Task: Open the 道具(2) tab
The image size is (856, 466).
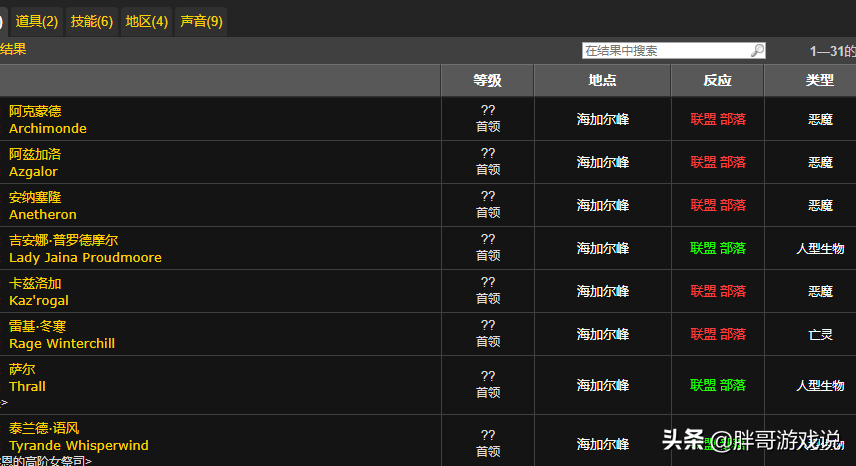Action: pyautogui.click(x=37, y=21)
